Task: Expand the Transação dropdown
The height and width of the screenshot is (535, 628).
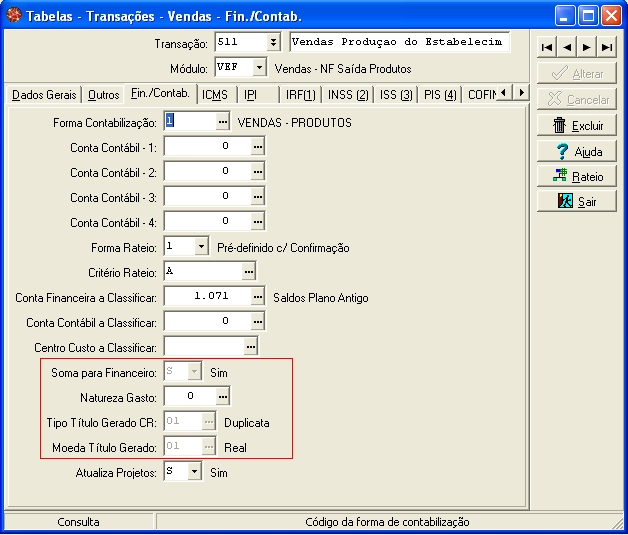Action: tap(273, 42)
